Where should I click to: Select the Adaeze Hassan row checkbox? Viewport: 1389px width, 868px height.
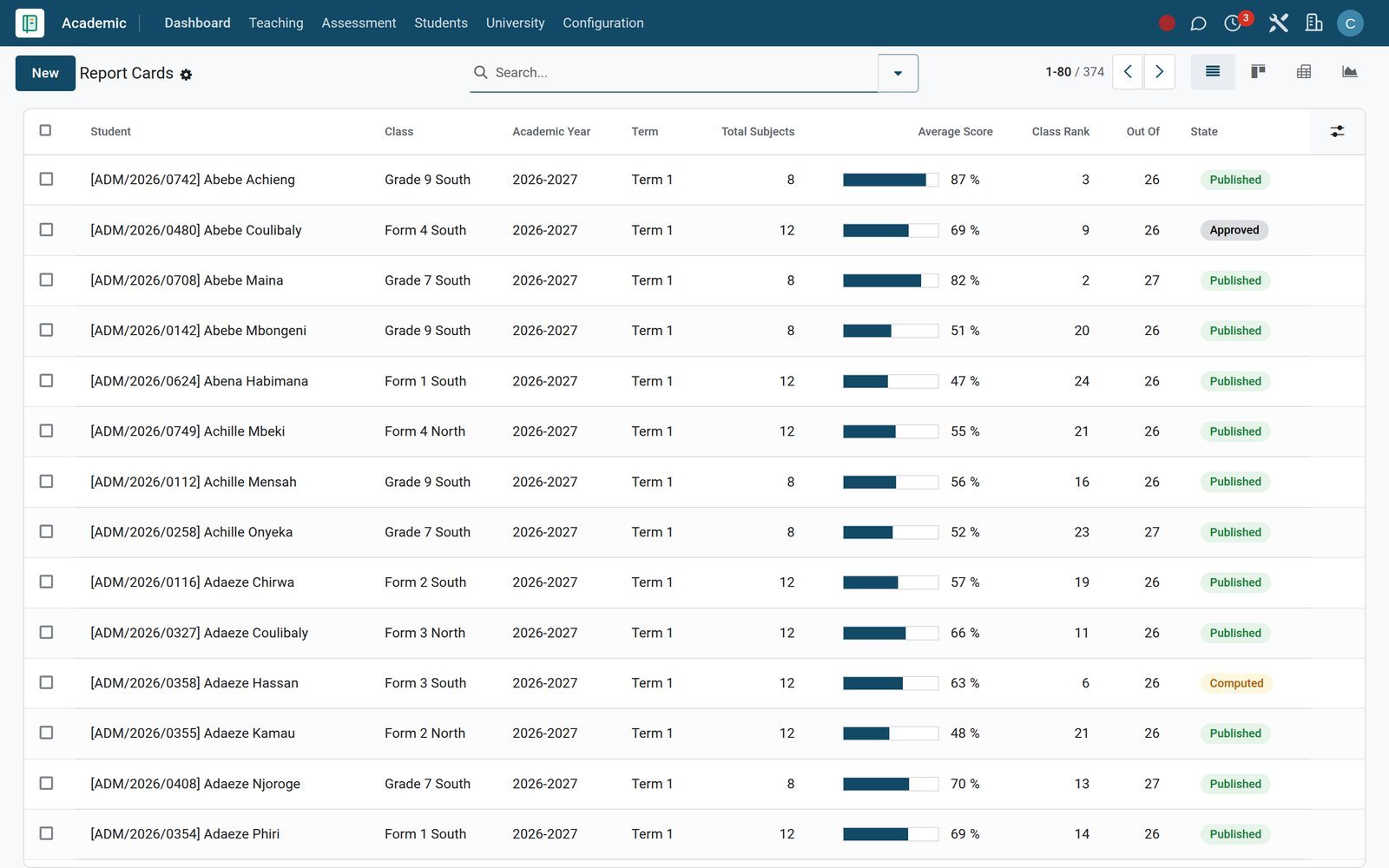click(46, 682)
